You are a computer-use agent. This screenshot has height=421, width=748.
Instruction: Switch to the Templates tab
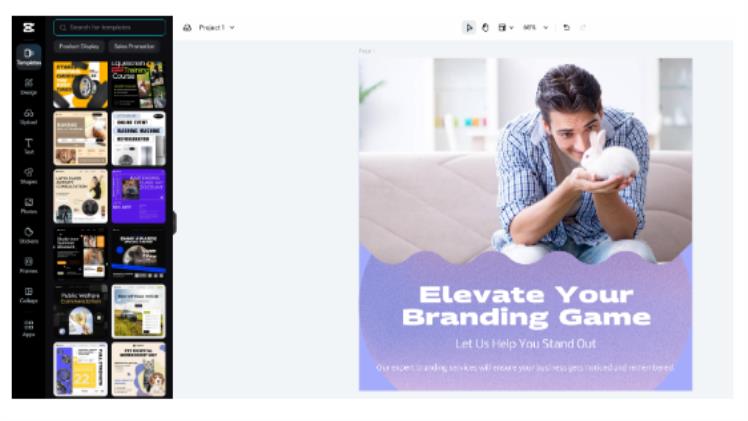tap(29, 56)
